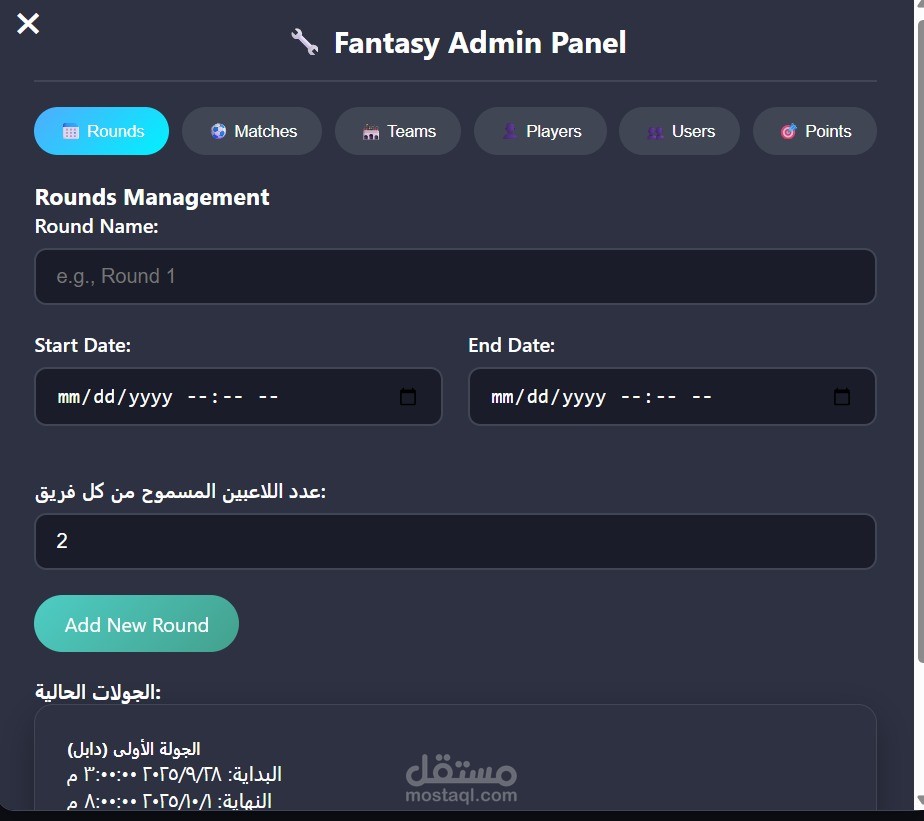The height and width of the screenshot is (821, 924).
Task: Click the soccer ball icon on Matches tab
Action: (219, 131)
